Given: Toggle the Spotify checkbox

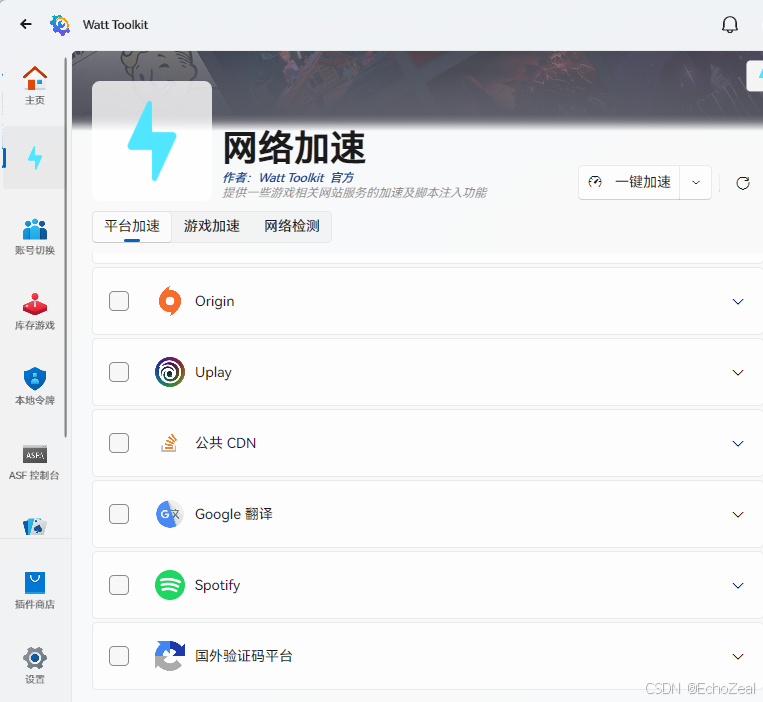Looking at the screenshot, I should pyautogui.click(x=119, y=585).
